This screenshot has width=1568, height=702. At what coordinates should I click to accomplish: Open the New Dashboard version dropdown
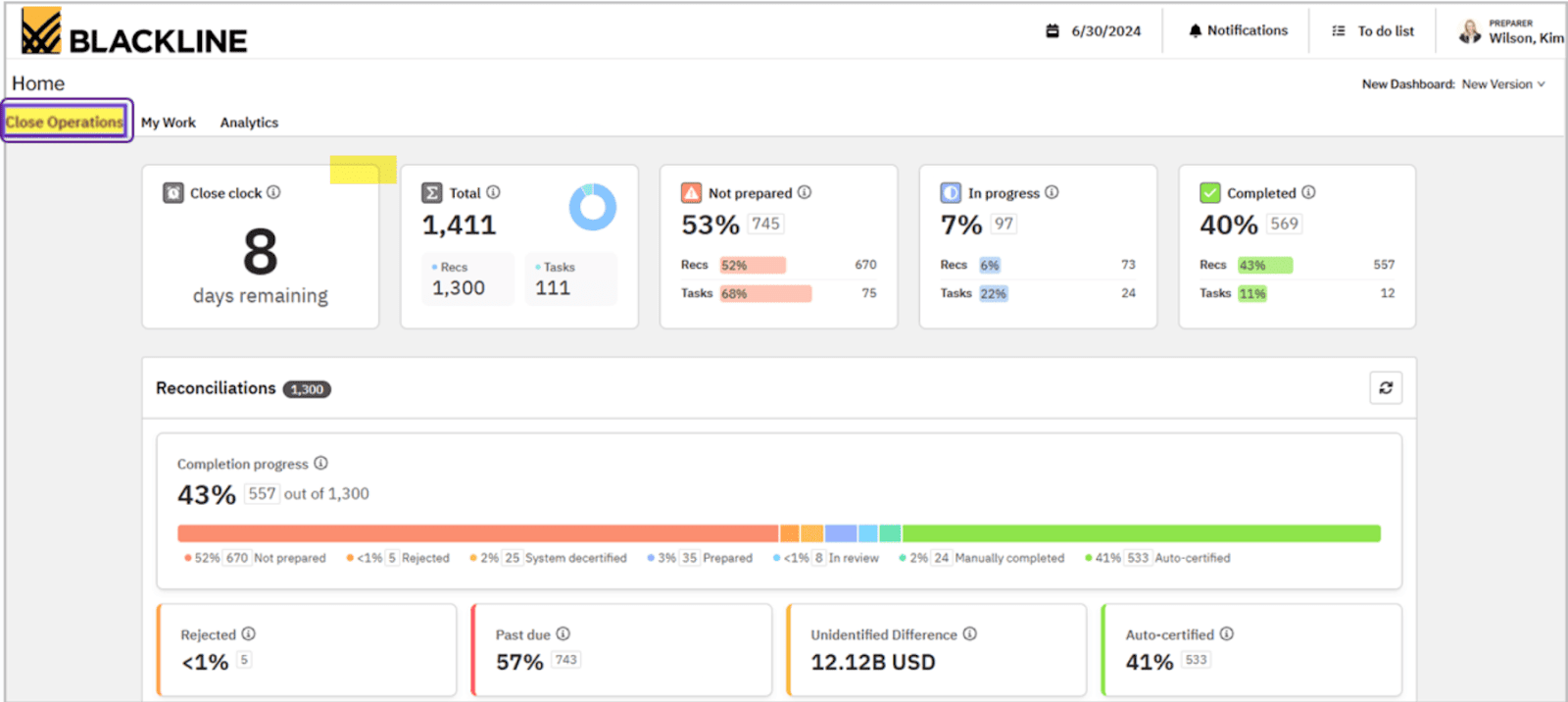tap(1503, 84)
